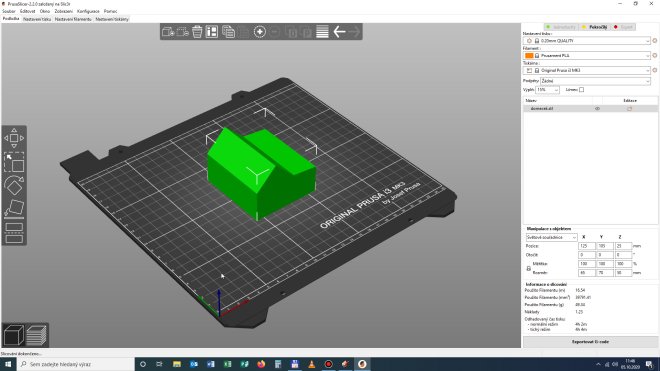The width and height of the screenshot is (660, 371).
Task: Toggle visibility eye of domecek.stl
Action: 597,109
